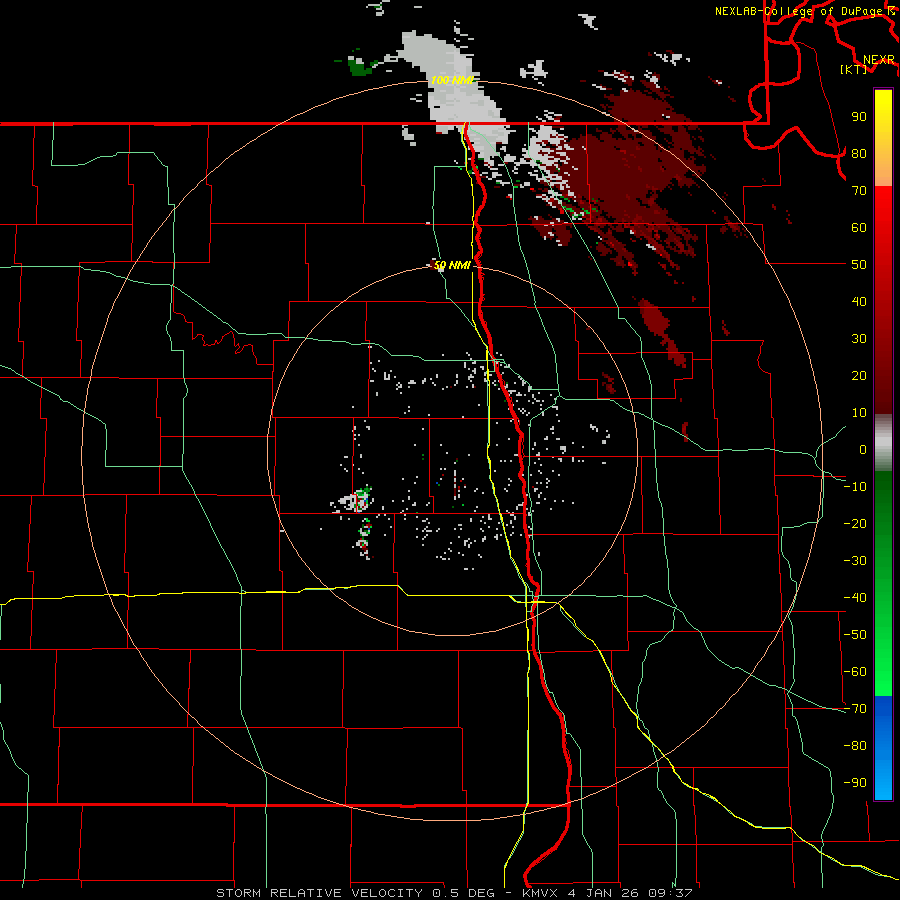Click the 0 value on the velocity scale

(863, 450)
